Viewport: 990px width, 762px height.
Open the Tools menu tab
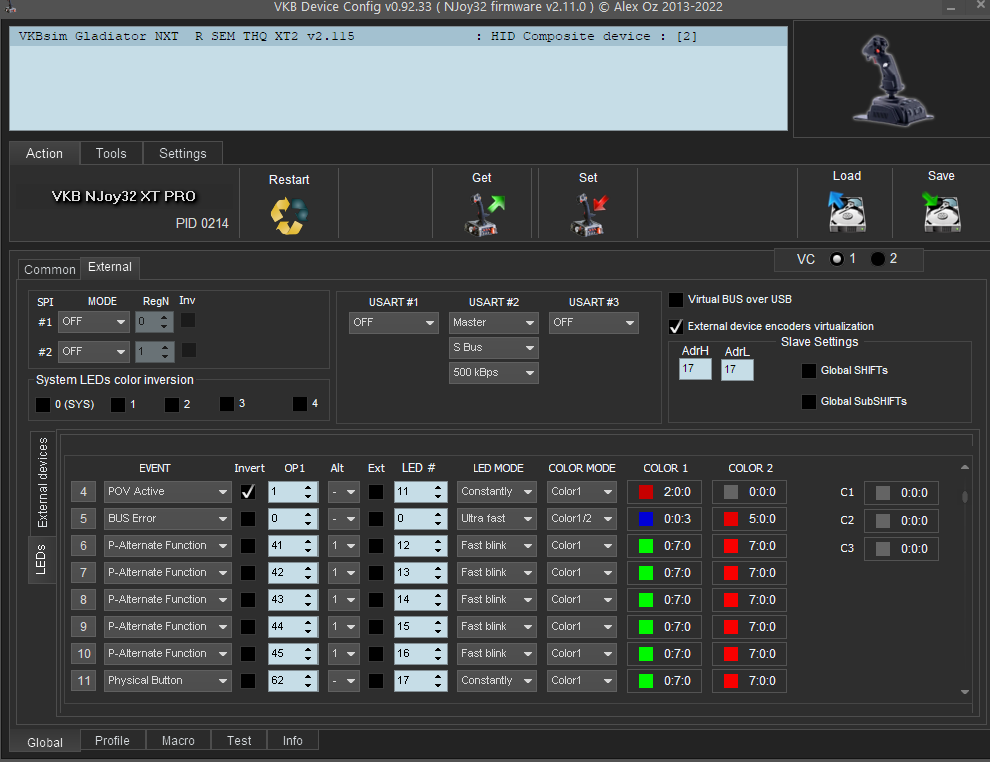coord(111,153)
